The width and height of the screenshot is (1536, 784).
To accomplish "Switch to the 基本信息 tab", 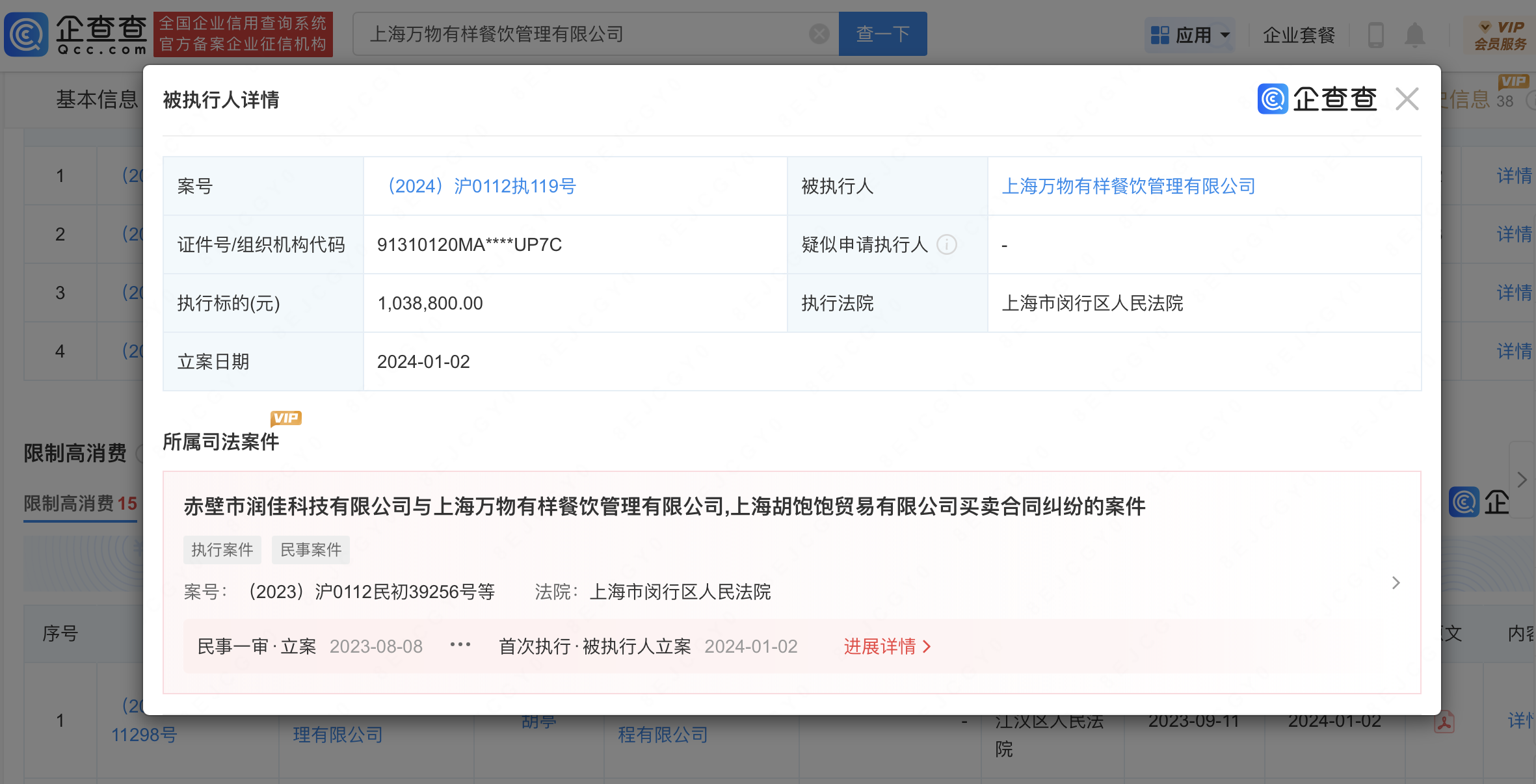I will tap(97, 99).
